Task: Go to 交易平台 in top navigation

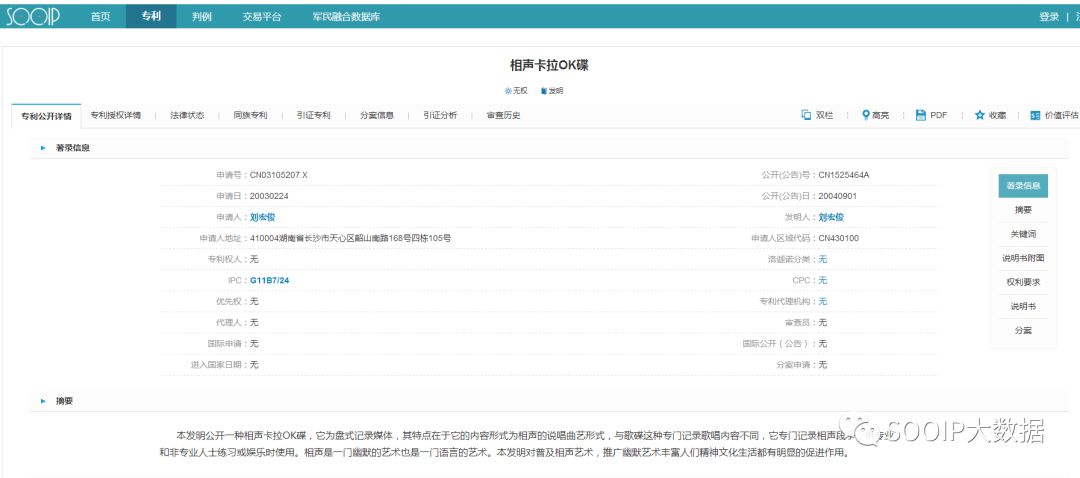Action: (x=262, y=17)
